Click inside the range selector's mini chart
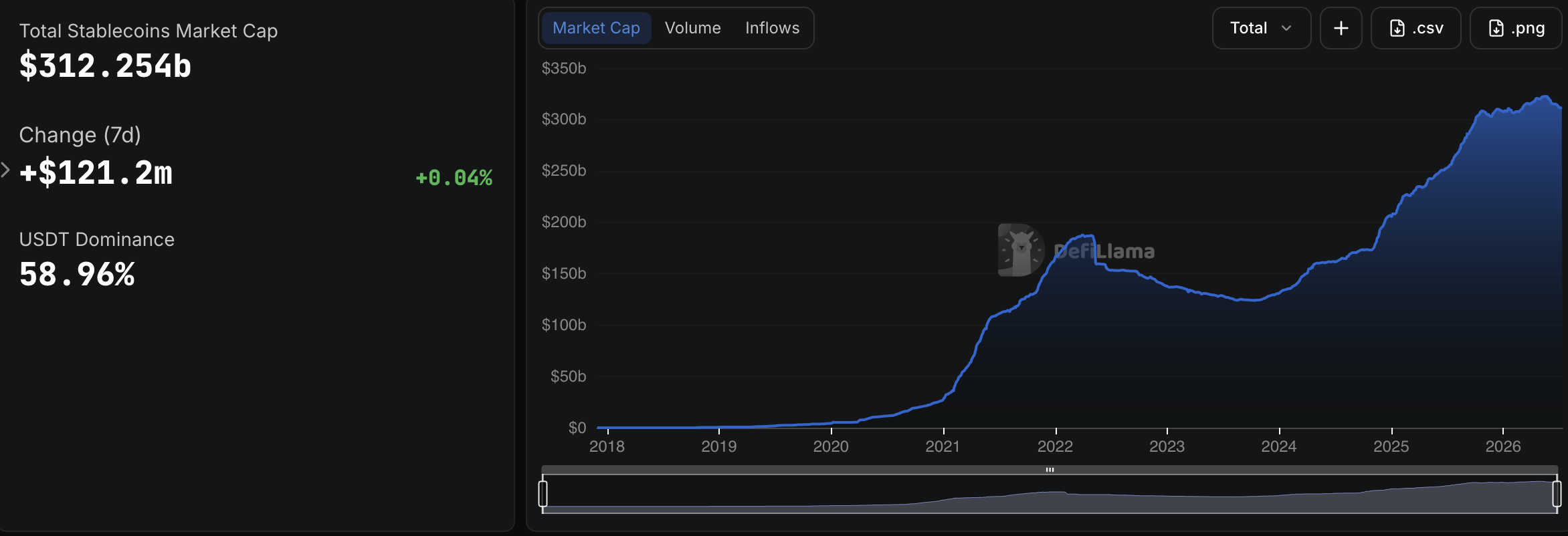 coord(1050,494)
